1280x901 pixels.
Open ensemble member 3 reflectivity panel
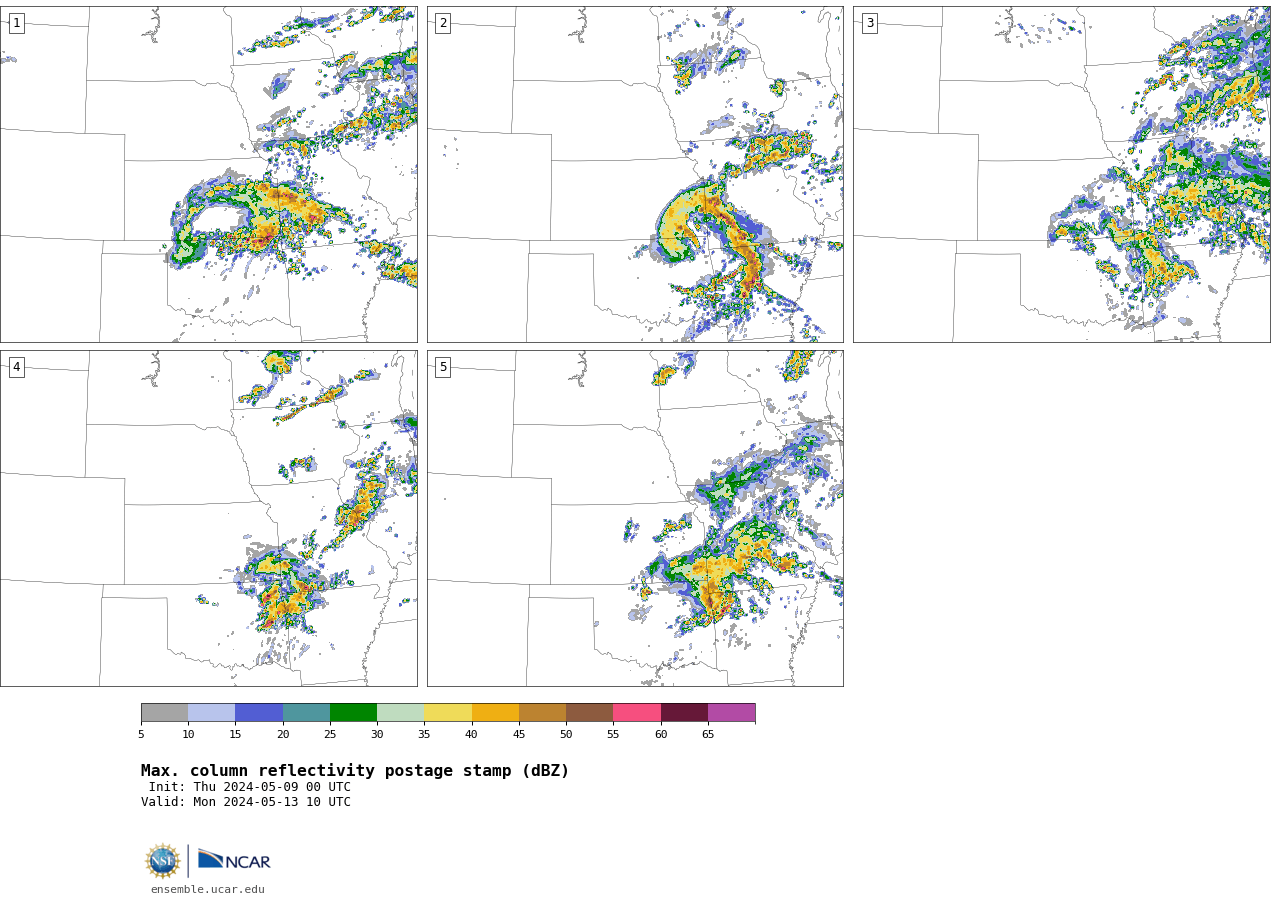click(x=1062, y=174)
